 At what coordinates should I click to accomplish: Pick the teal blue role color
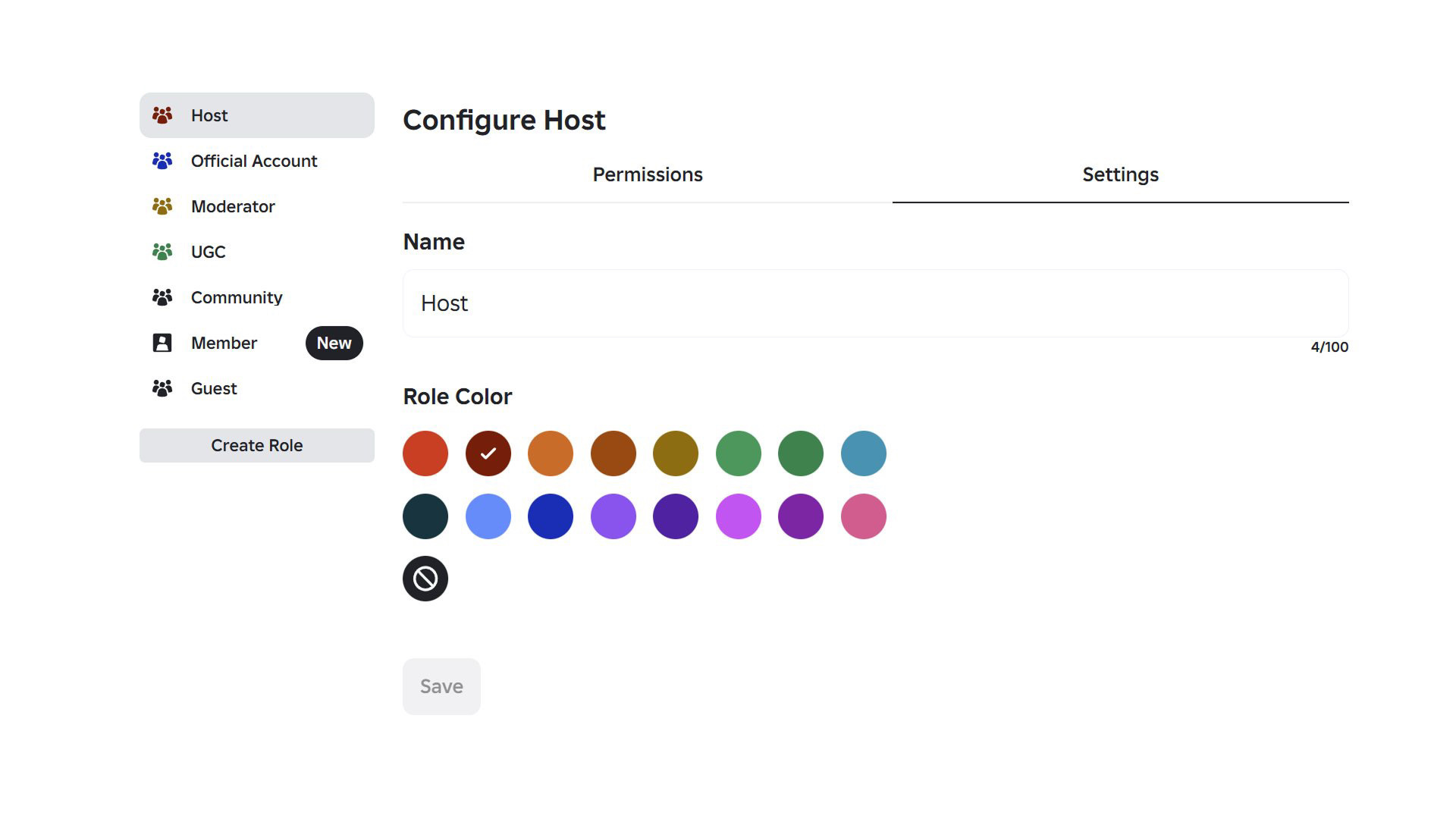coord(864,453)
